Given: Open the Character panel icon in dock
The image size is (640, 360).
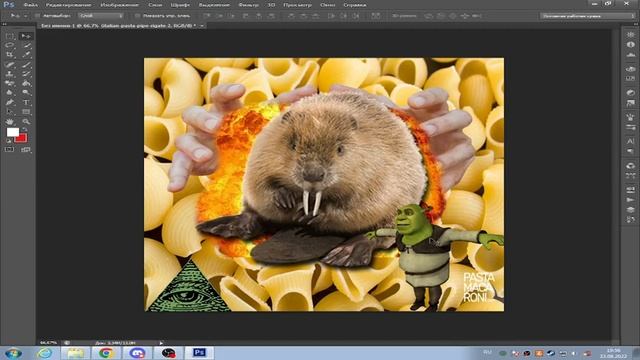Looking at the screenshot, I should (x=631, y=141).
